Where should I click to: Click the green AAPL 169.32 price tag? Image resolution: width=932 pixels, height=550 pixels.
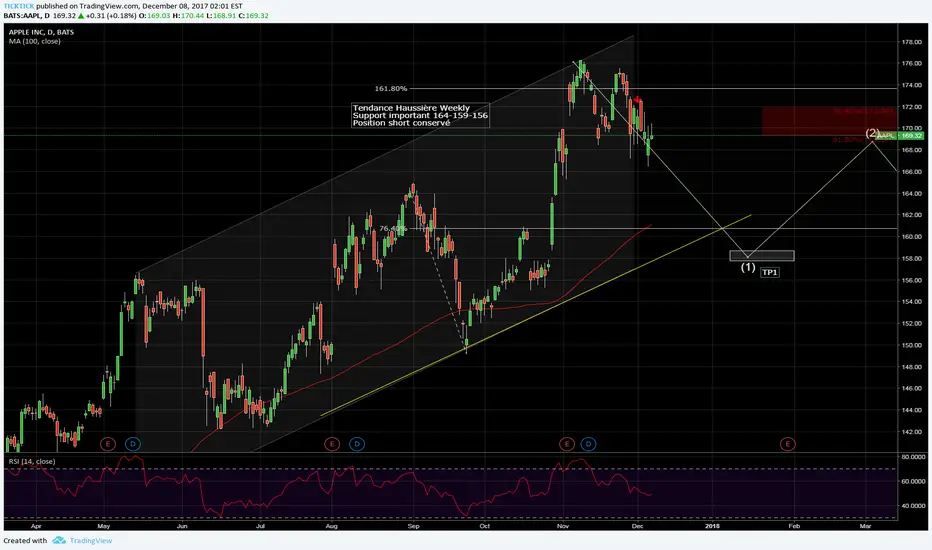tap(899, 136)
